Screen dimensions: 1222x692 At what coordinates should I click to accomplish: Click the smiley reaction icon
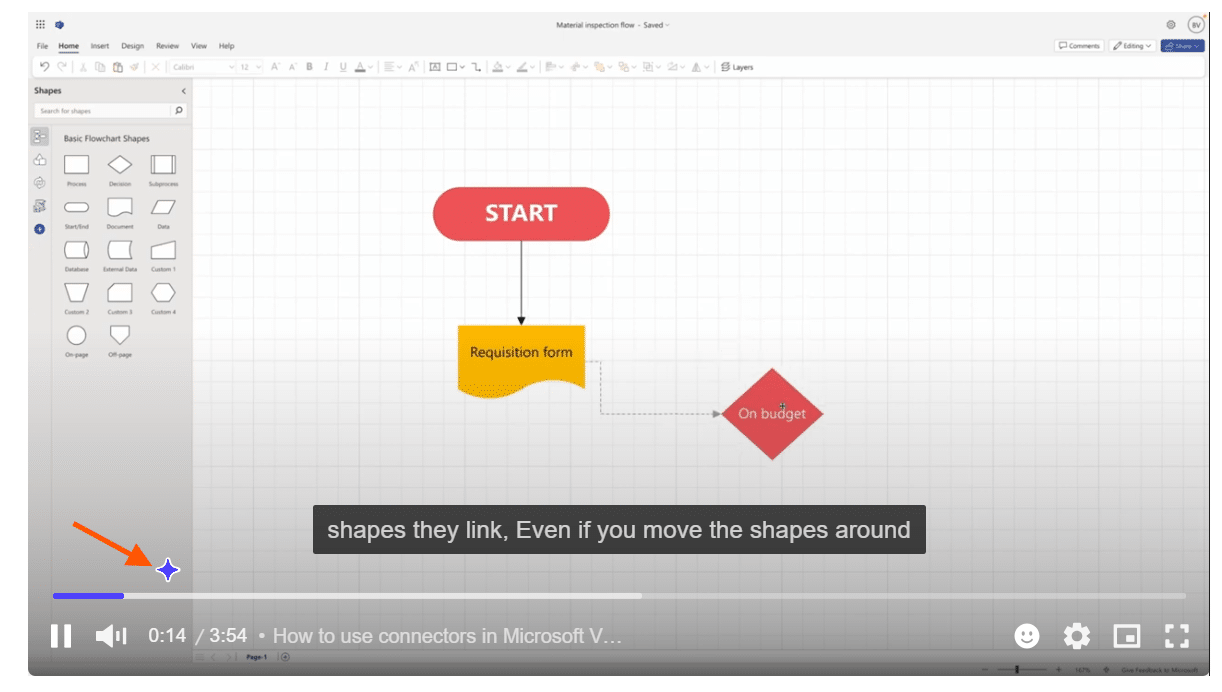pyautogui.click(x=1026, y=636)
